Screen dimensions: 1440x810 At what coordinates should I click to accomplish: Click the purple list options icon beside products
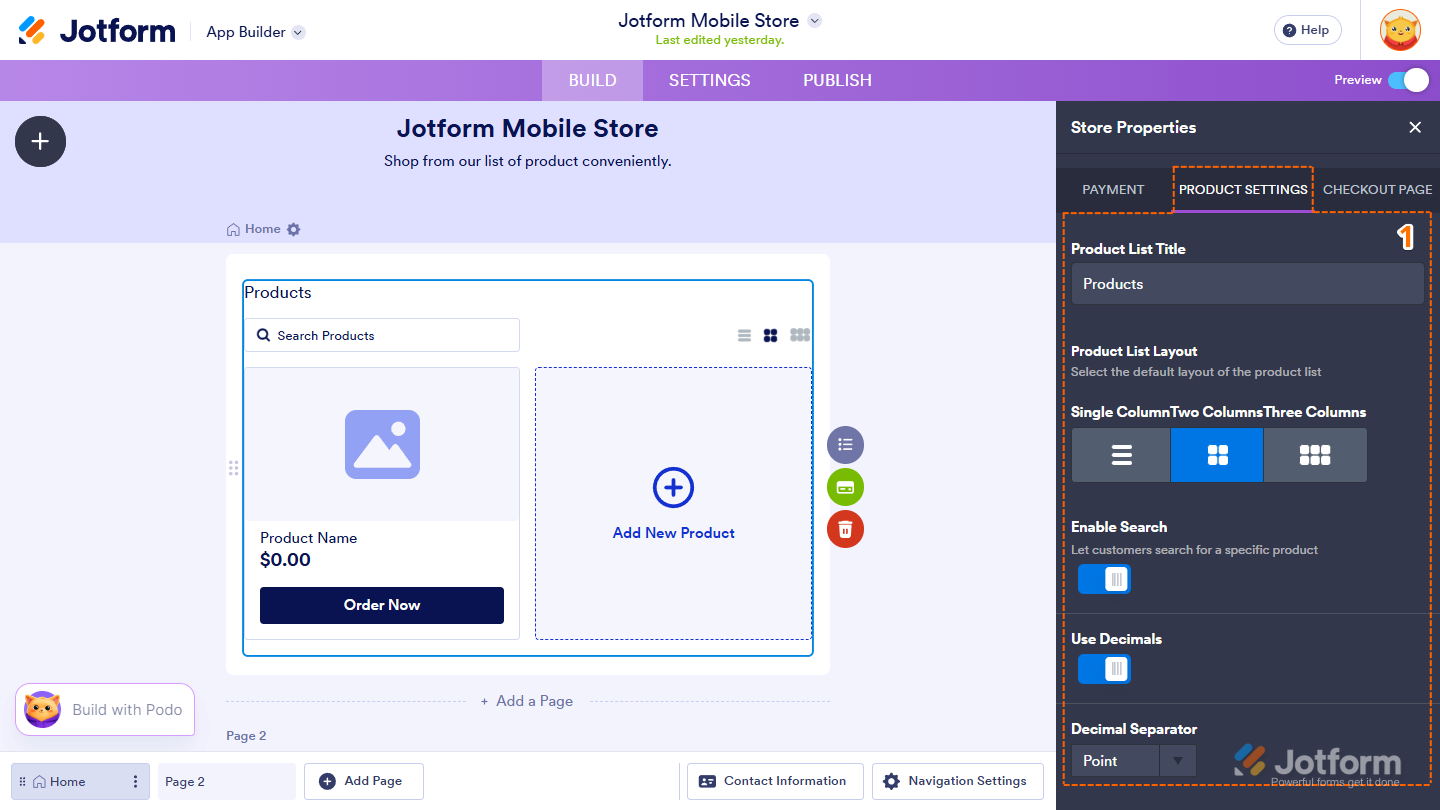(845, 445)
